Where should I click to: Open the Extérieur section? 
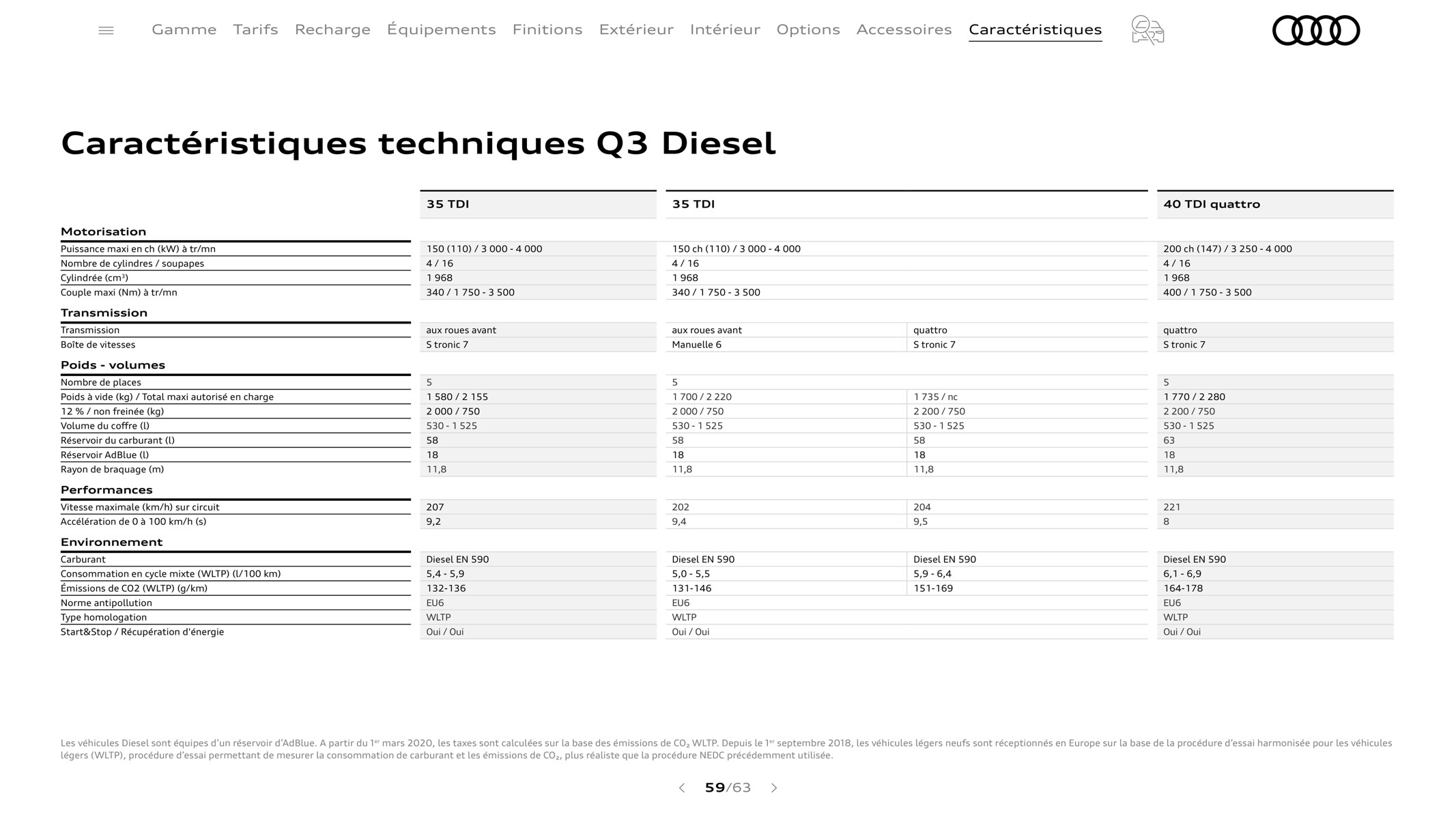[636, 29]
